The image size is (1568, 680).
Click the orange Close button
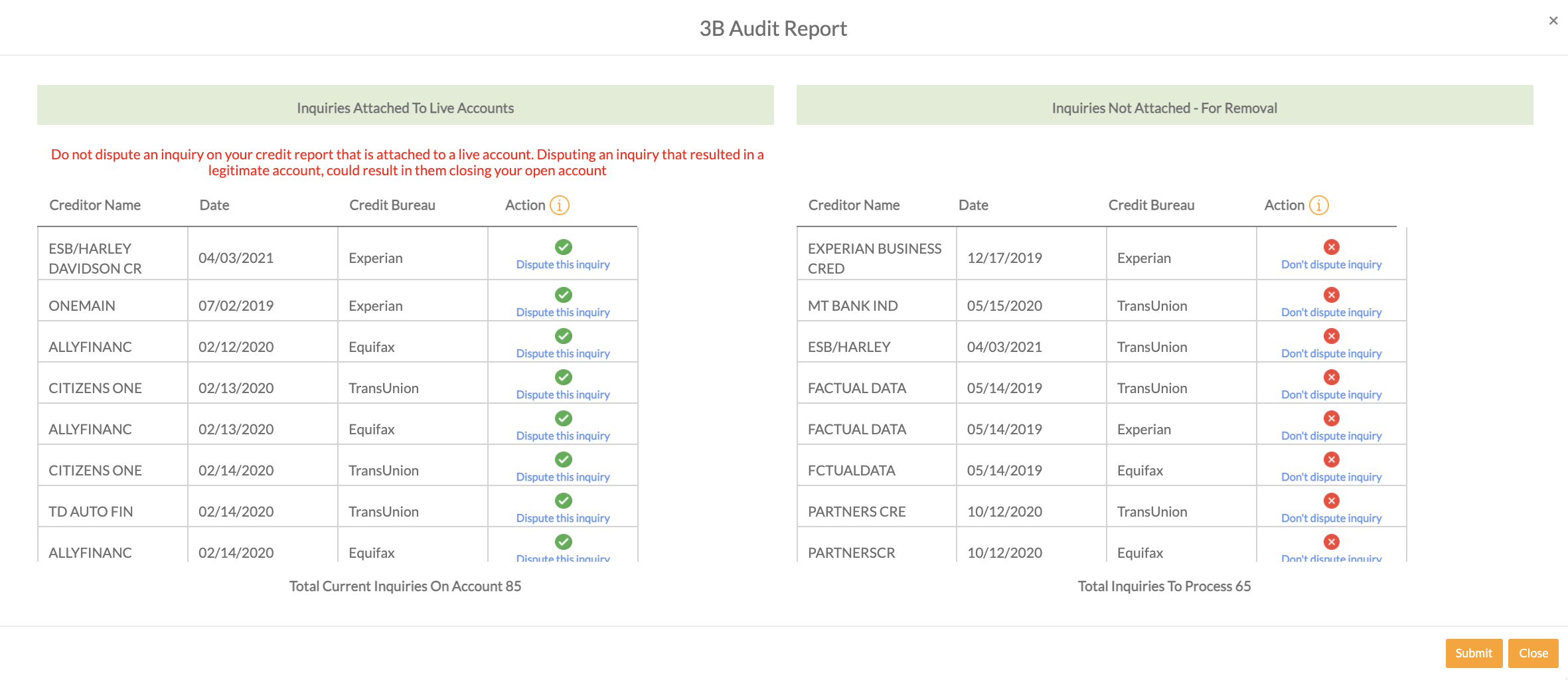1533,653
